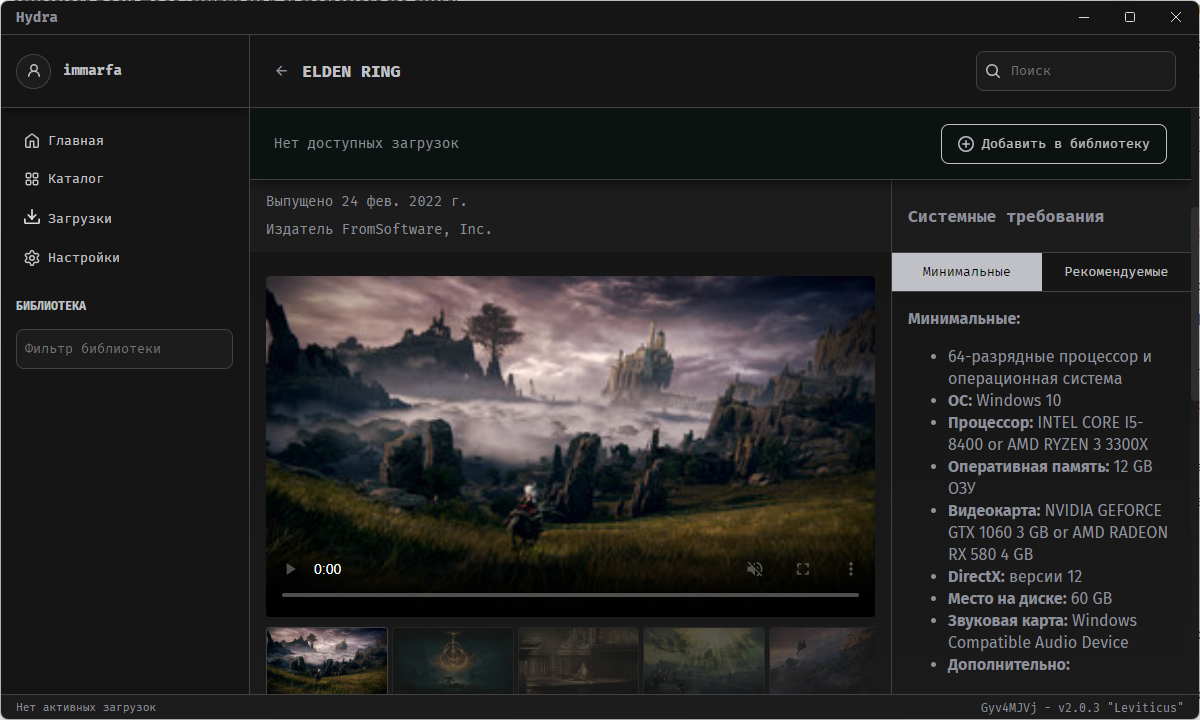1200x720 pixels.
Task: Select first landscape screenshot thumbnail
Action: [x=327, y=661]
